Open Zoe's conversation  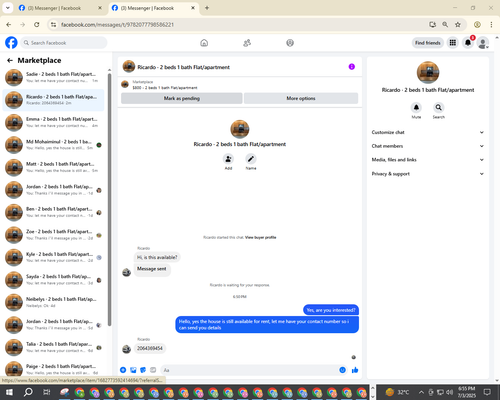point(53,235)
